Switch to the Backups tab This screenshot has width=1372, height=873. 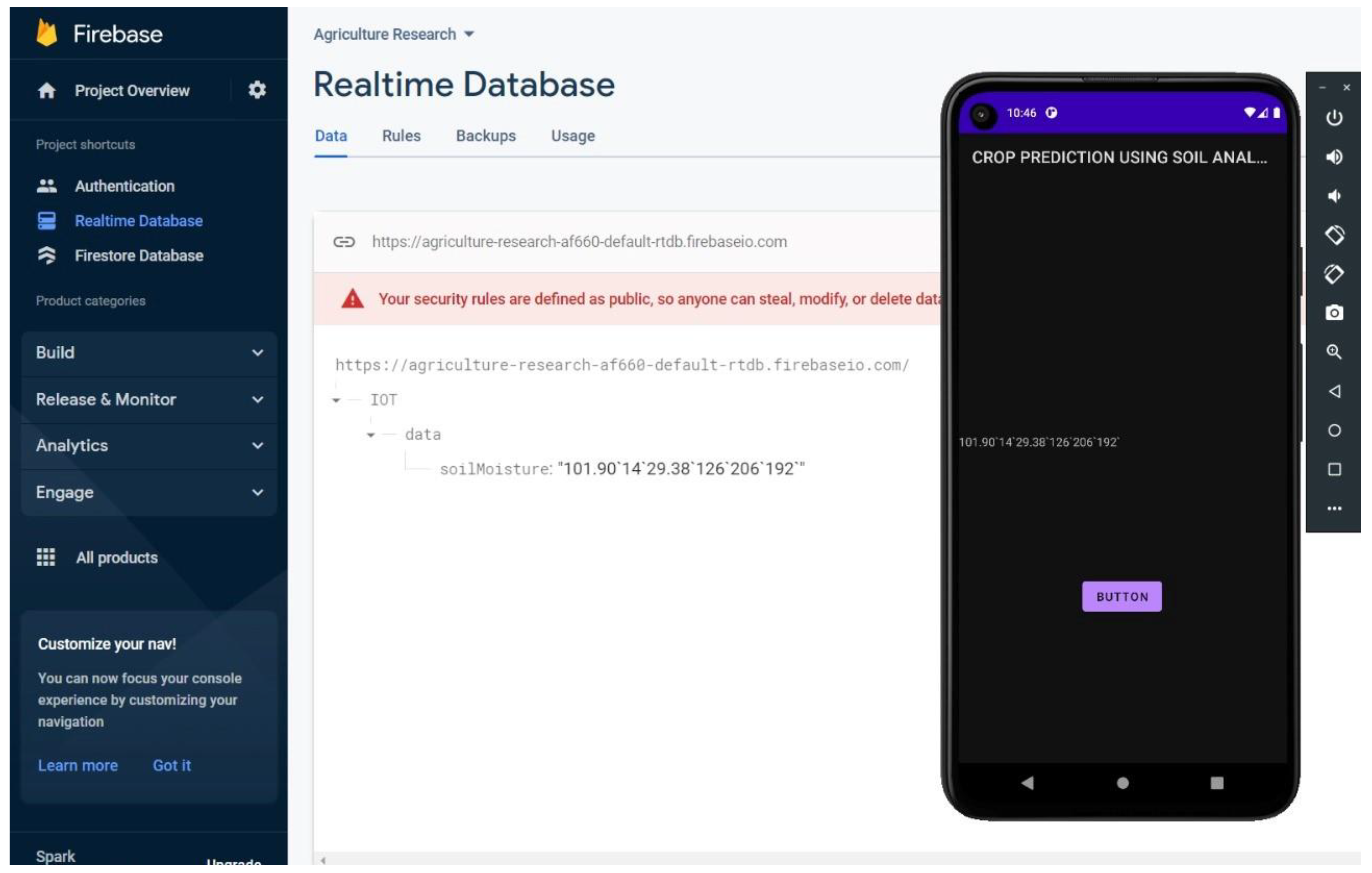pyautogui.click(x=485, y=135)
